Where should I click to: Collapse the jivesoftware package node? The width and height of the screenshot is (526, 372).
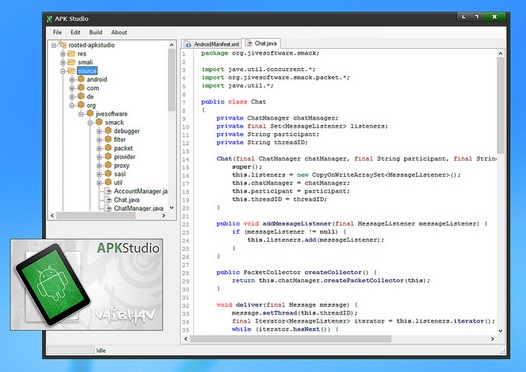point(81,114)
